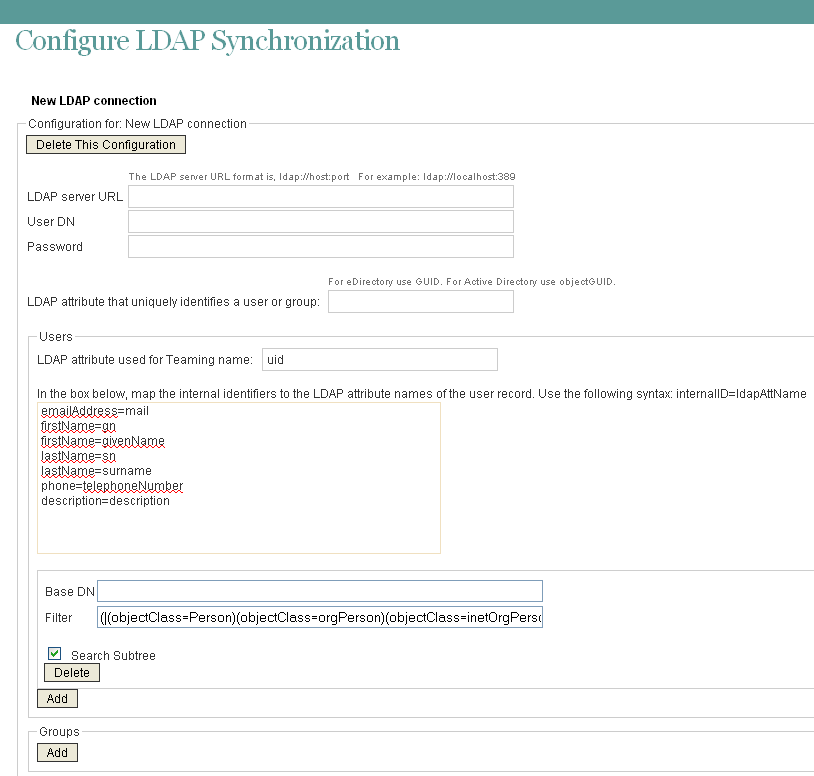Click the New LDAP connection heading

(93, 100)
